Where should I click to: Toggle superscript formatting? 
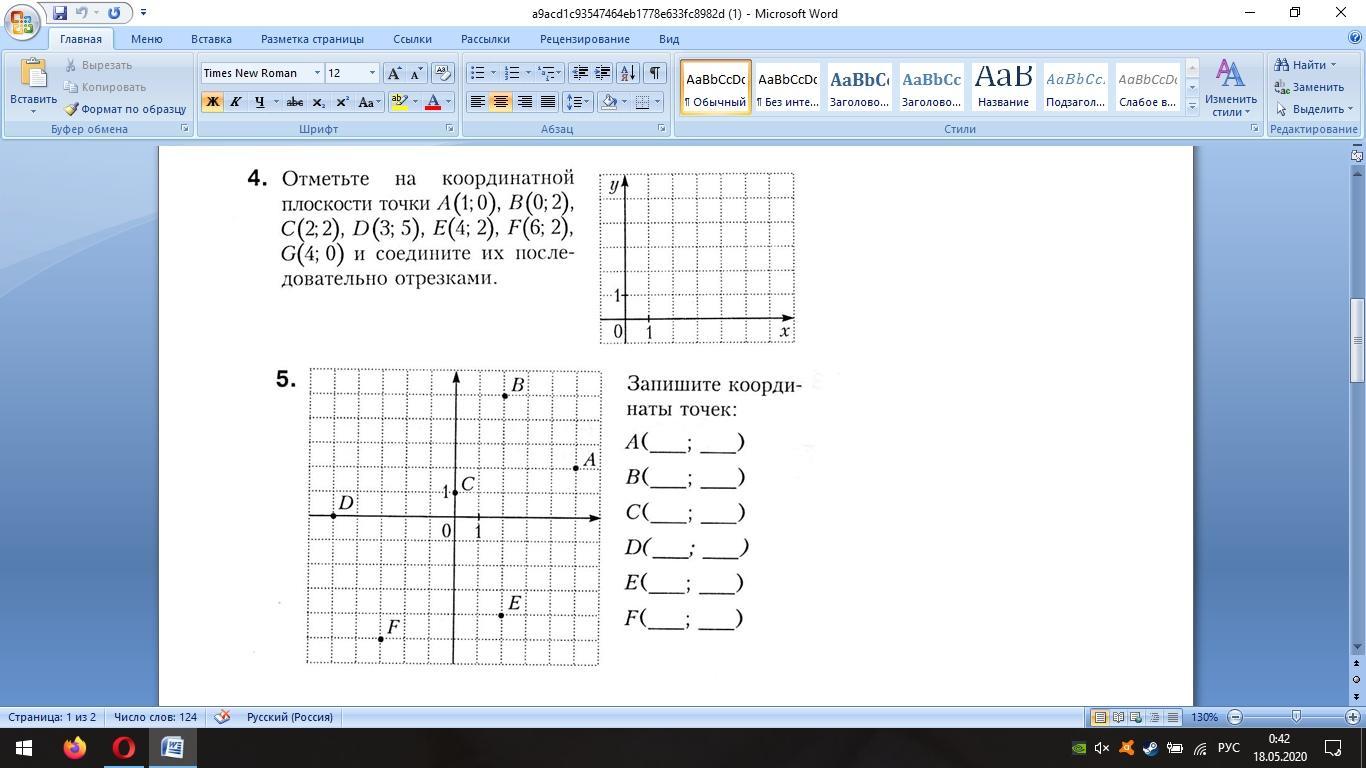pos(341,102)
